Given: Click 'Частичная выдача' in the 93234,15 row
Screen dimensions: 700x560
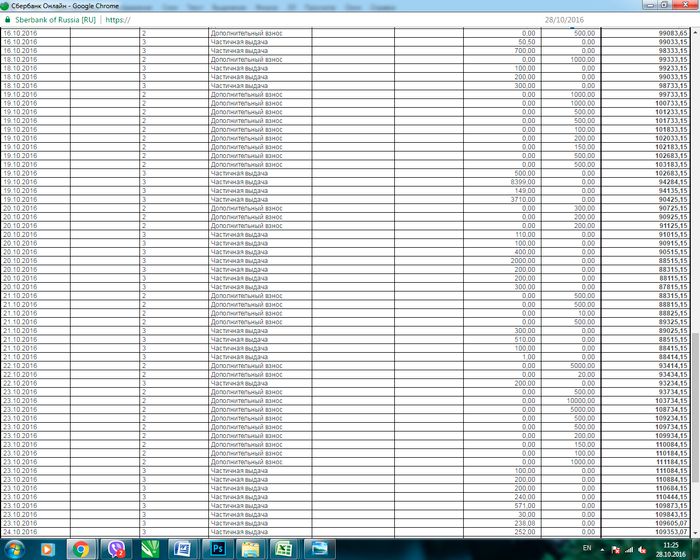Looking at the screenshot, I should point(239,383).
